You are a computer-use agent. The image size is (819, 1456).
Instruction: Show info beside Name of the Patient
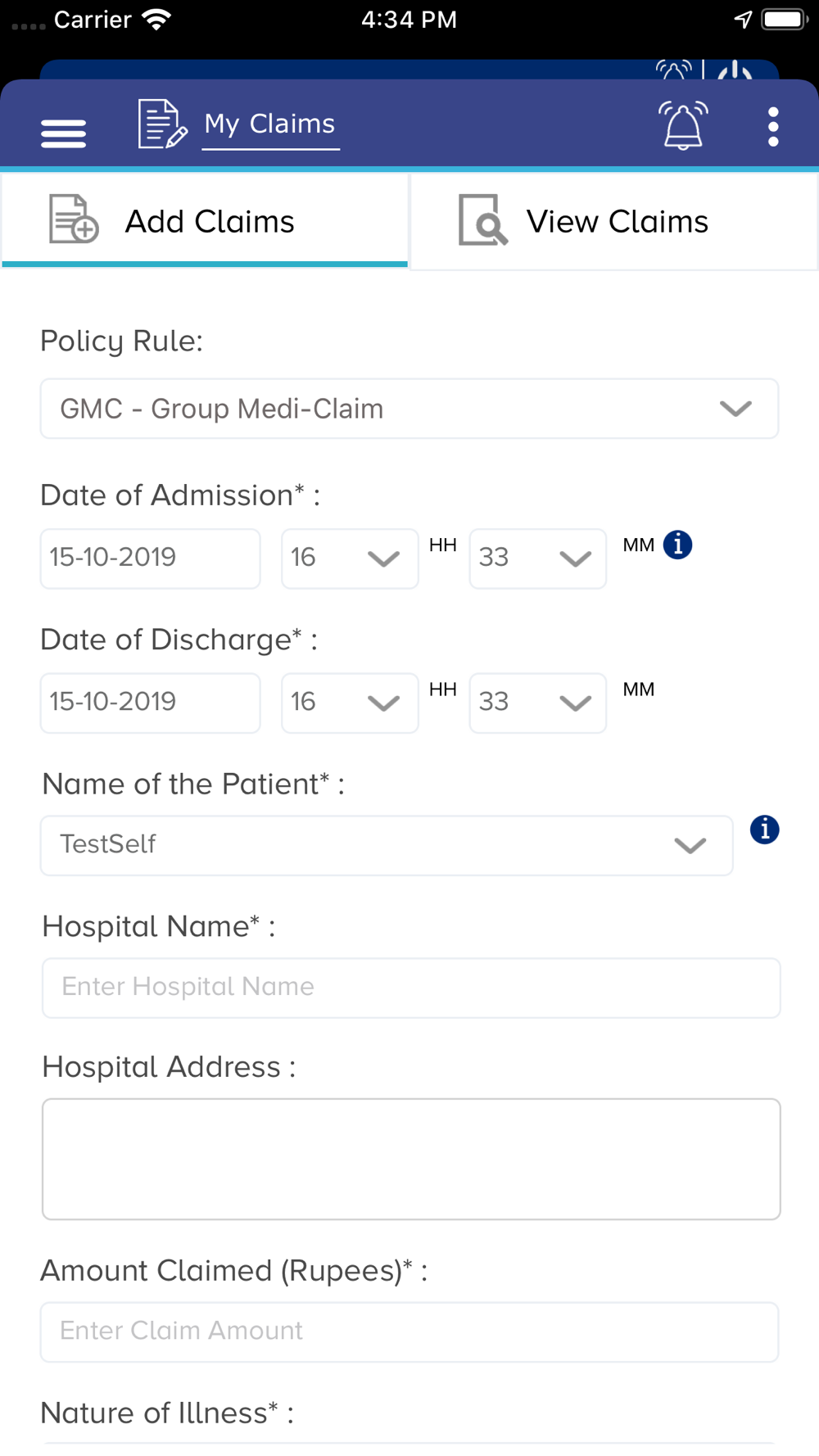coord(765,830)
